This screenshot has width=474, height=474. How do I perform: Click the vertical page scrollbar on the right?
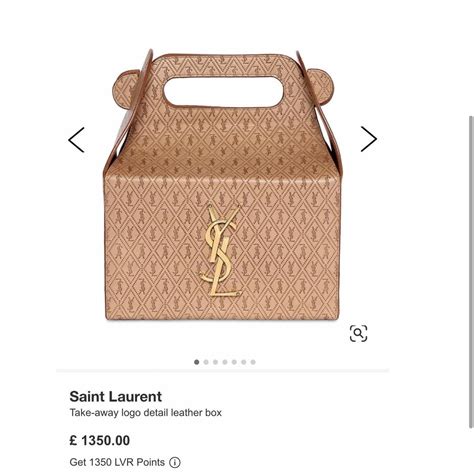coord(471,272)
